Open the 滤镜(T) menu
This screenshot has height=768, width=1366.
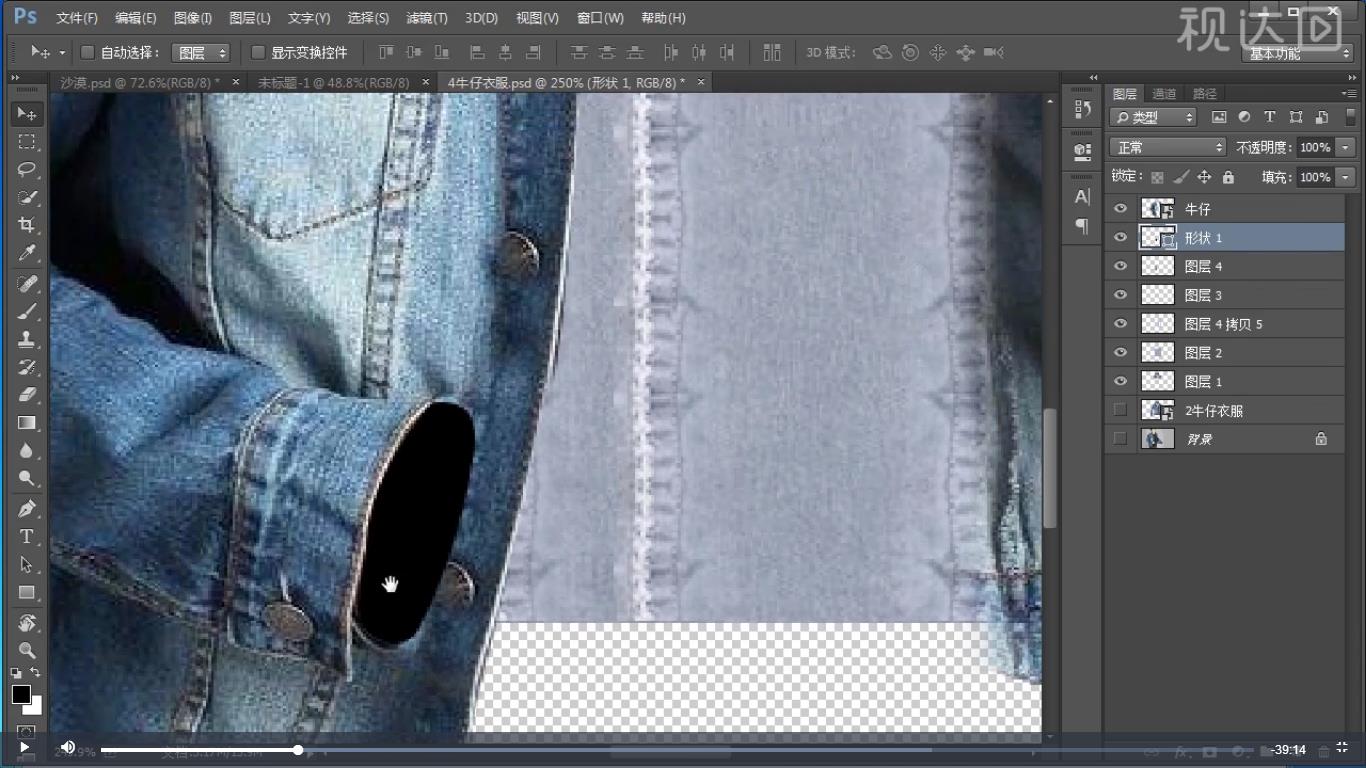[x=427, y=18]
